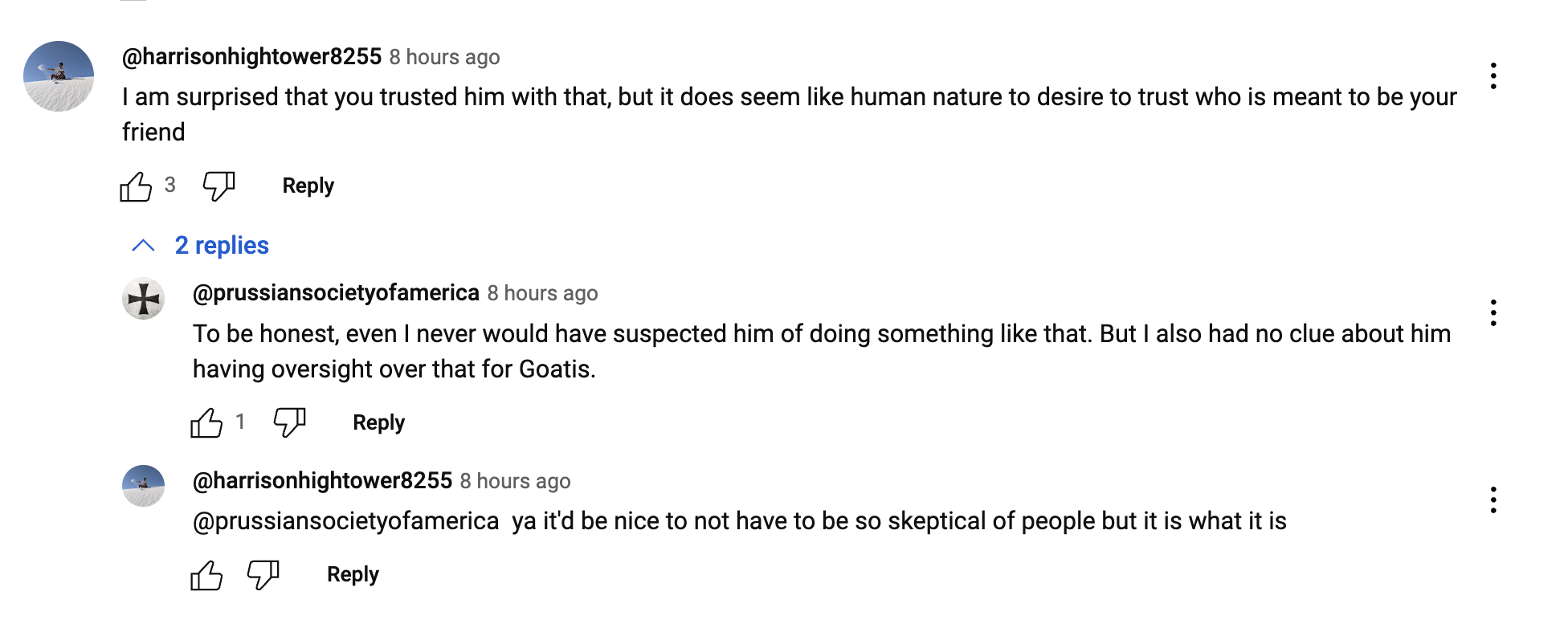Like the top comment by harrisonhightower8255
Screen dimensions: 1568x620
tap(136, 186)
